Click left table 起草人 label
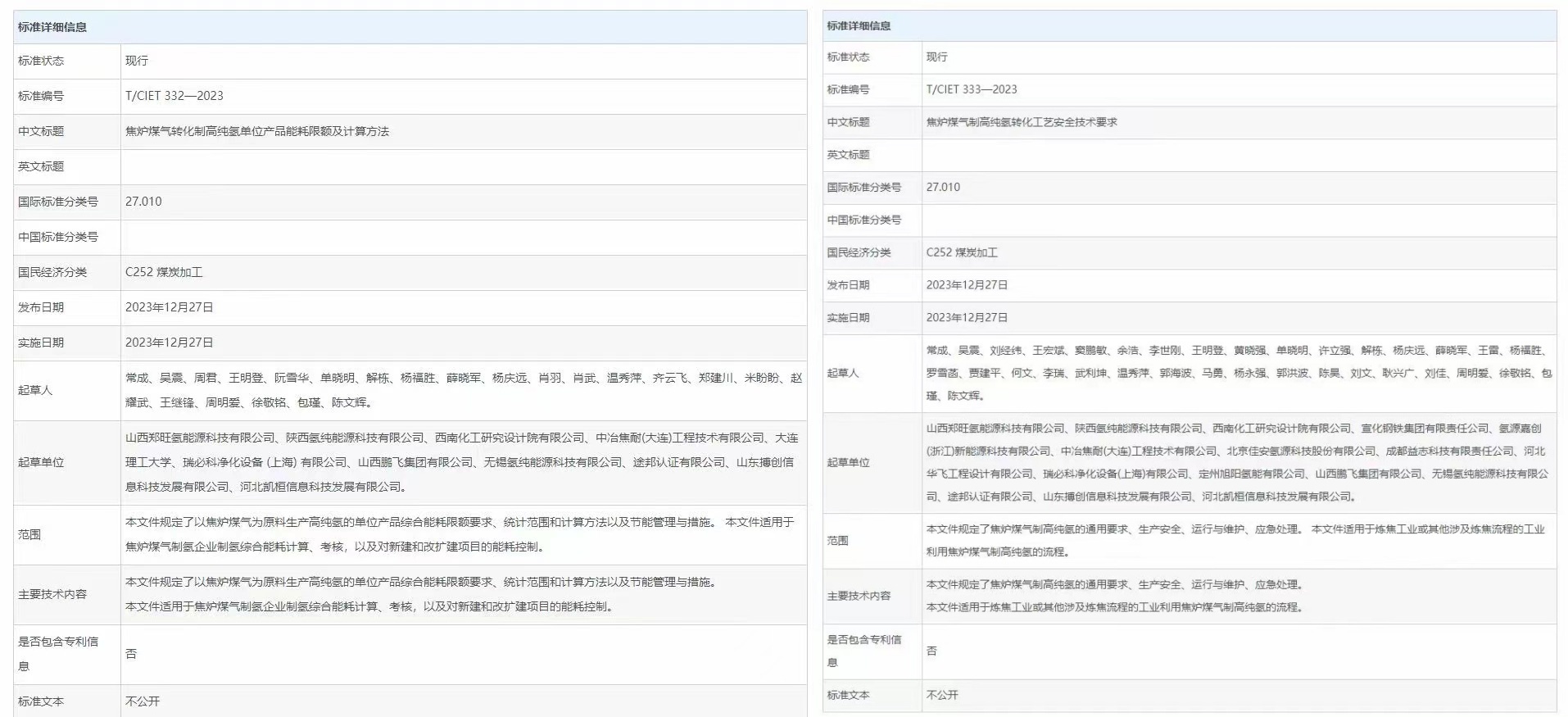This screenshot has height=717, width=1568. point(35,390)
